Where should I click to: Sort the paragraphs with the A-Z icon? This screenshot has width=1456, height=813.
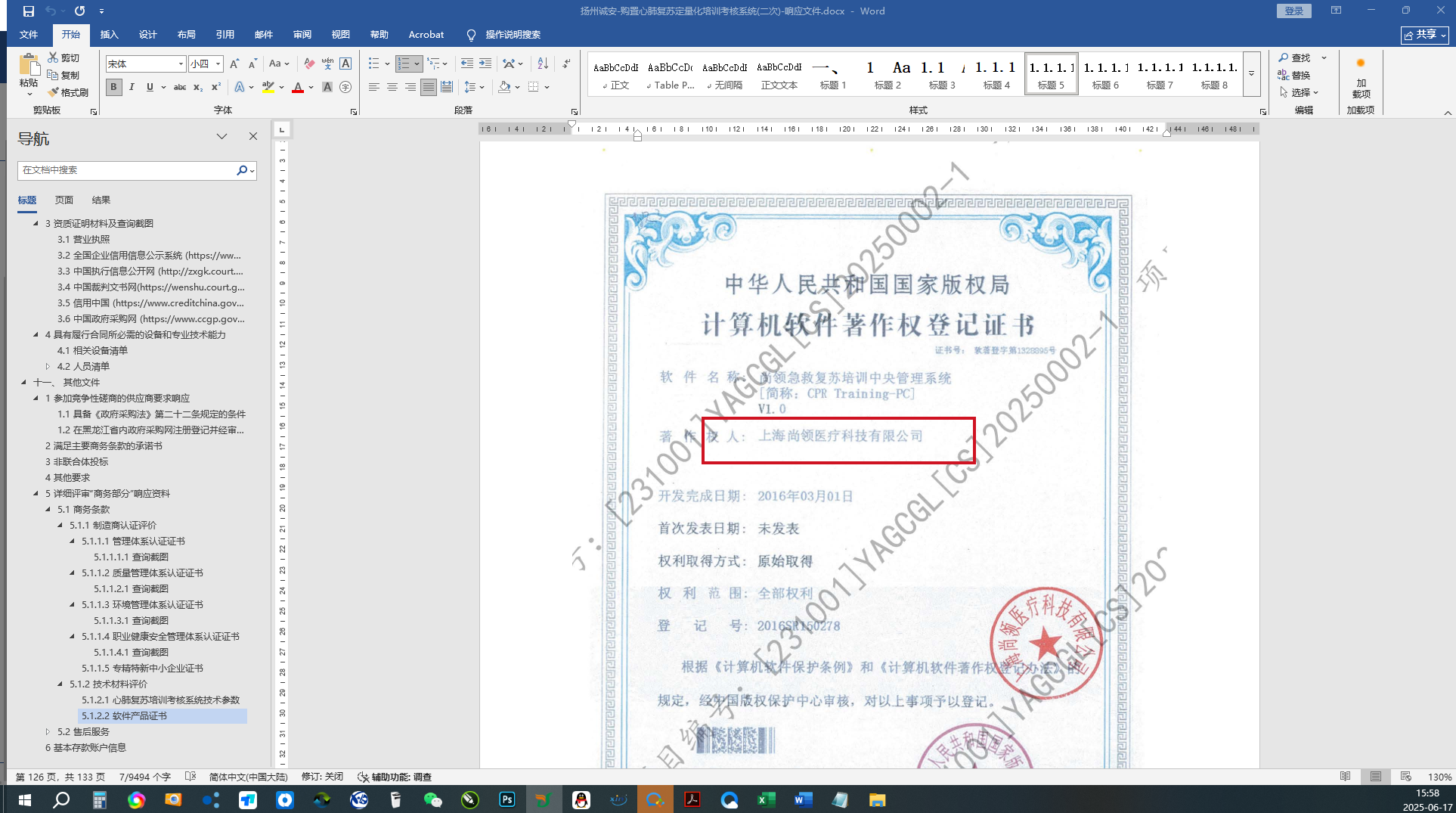tap(543, 64)
